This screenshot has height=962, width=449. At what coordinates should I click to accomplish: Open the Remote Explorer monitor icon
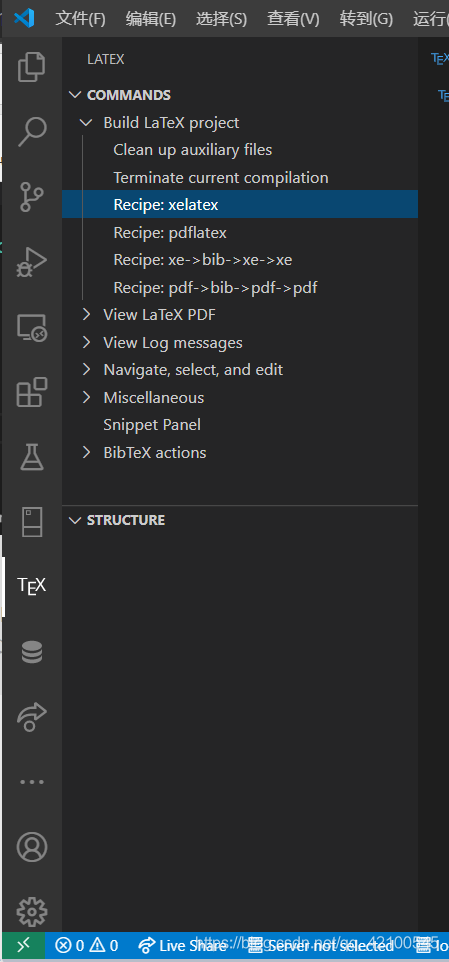31,328
